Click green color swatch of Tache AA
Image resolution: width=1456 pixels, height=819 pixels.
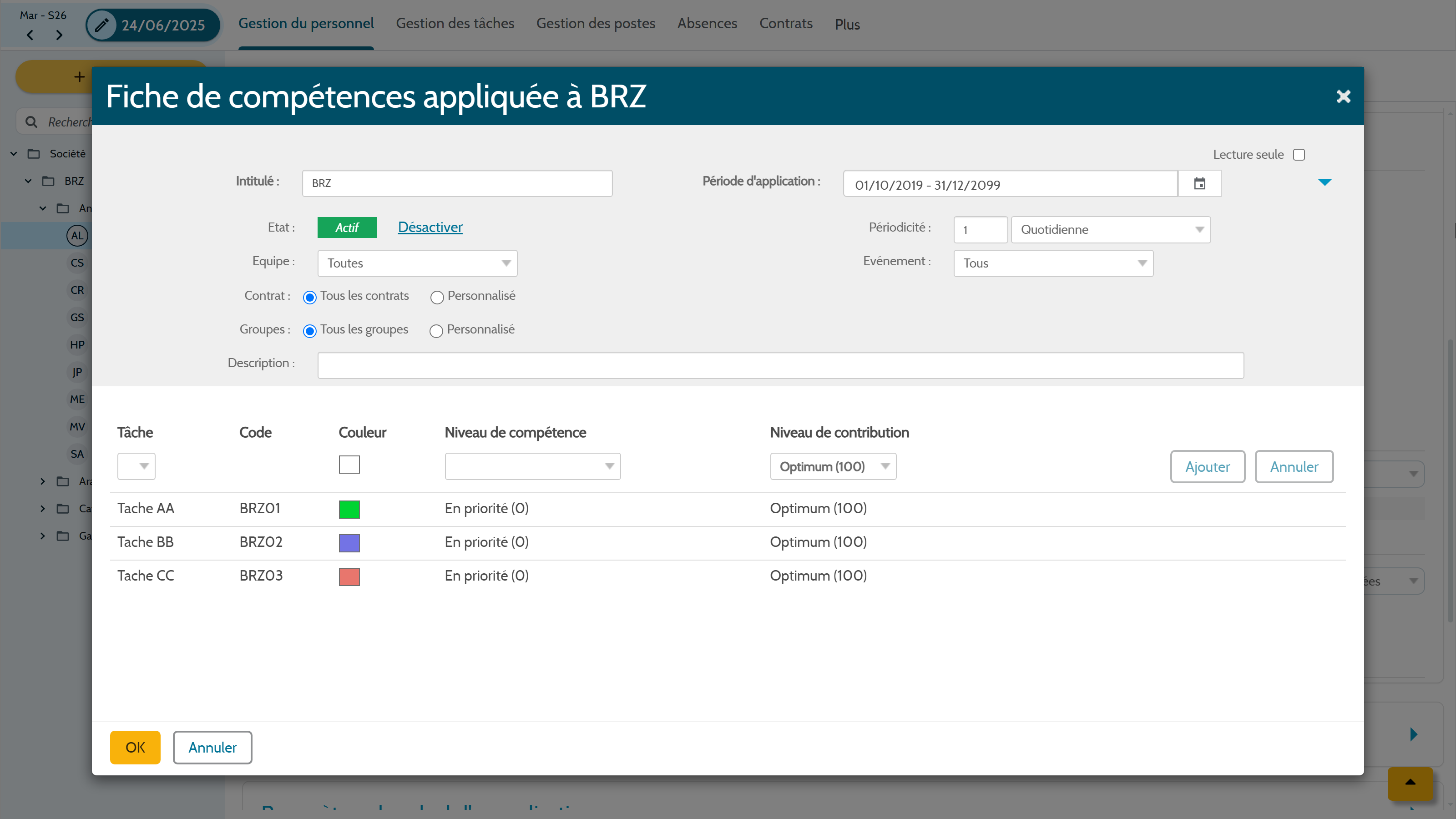[x=349, y=509]
